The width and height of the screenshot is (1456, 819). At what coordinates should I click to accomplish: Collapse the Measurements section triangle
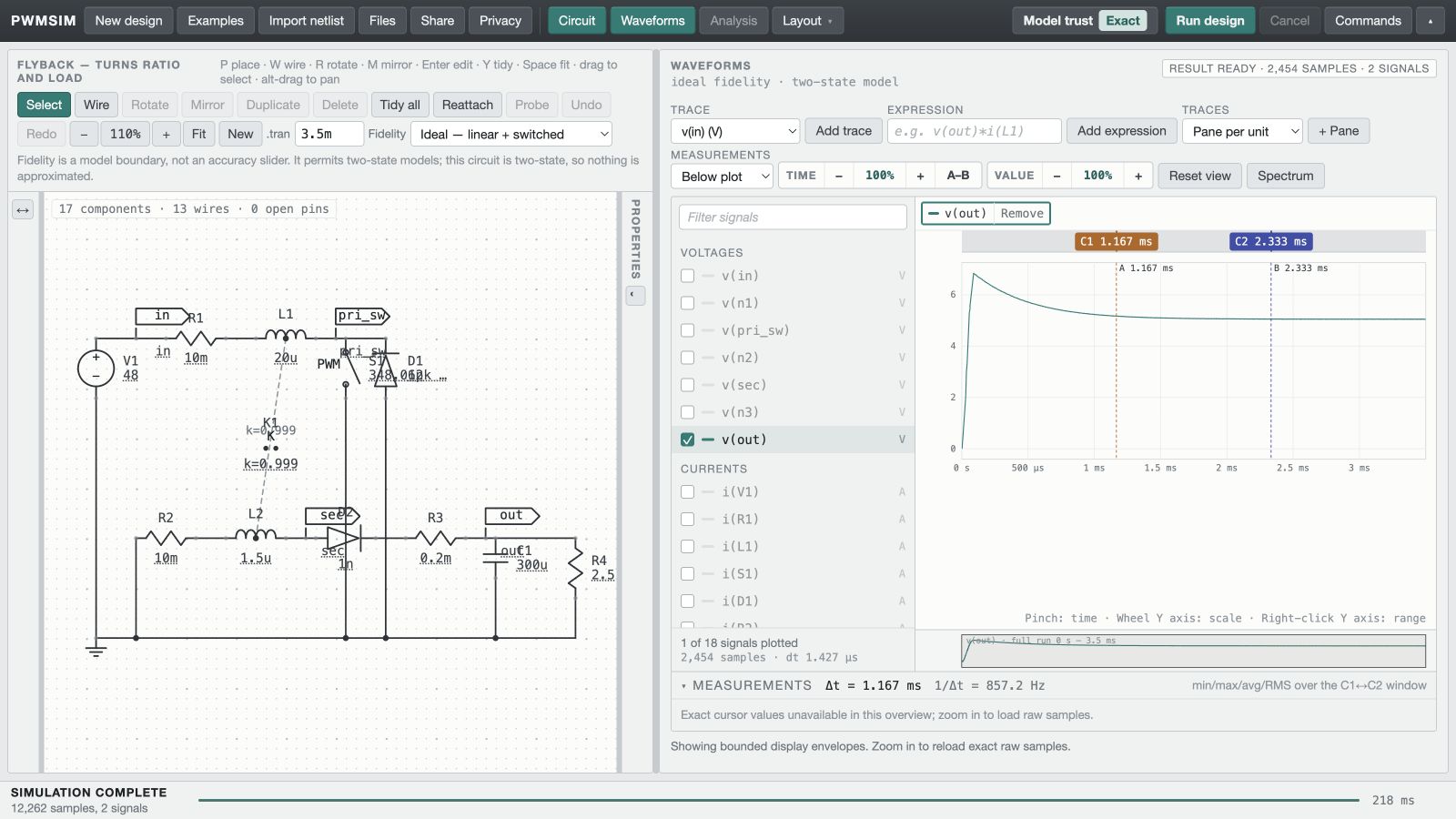(683, 686)
